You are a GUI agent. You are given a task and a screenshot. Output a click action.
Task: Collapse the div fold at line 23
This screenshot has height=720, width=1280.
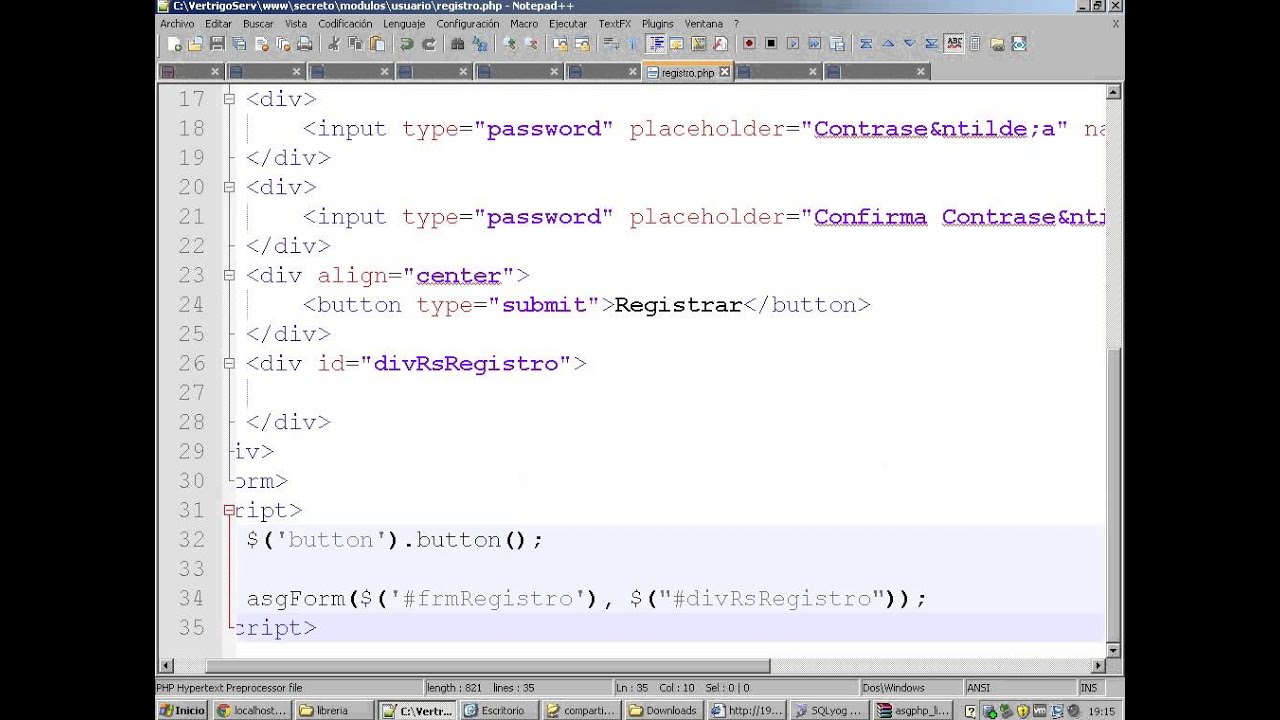[229, 275]
